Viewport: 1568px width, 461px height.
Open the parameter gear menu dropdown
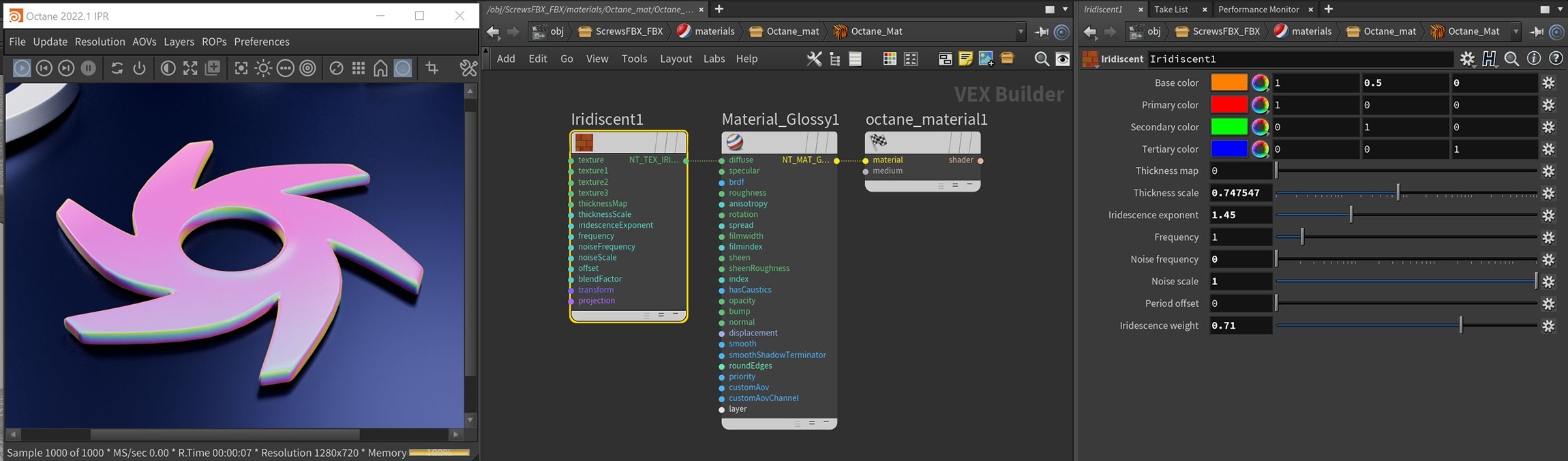coord(1467,59)
